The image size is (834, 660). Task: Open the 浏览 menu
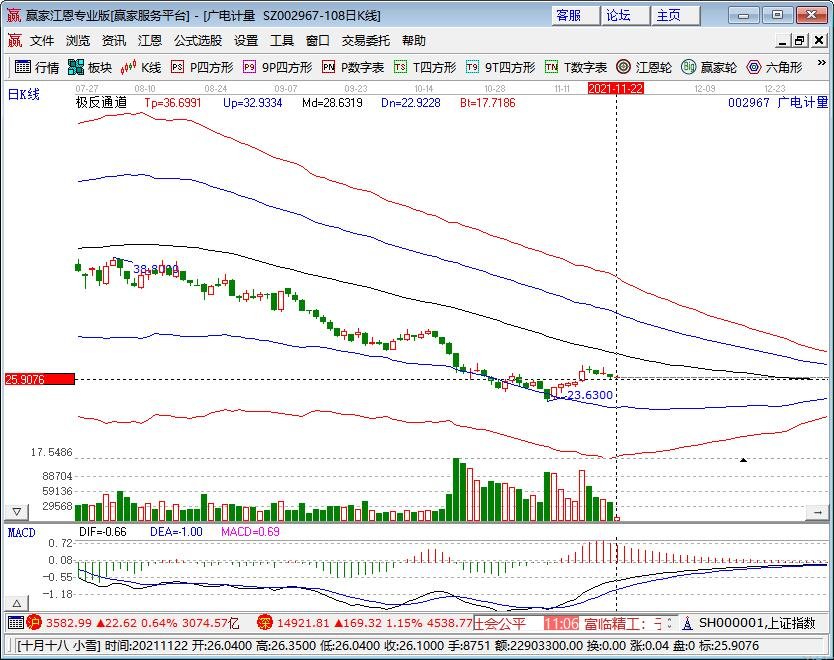point(78,40)
